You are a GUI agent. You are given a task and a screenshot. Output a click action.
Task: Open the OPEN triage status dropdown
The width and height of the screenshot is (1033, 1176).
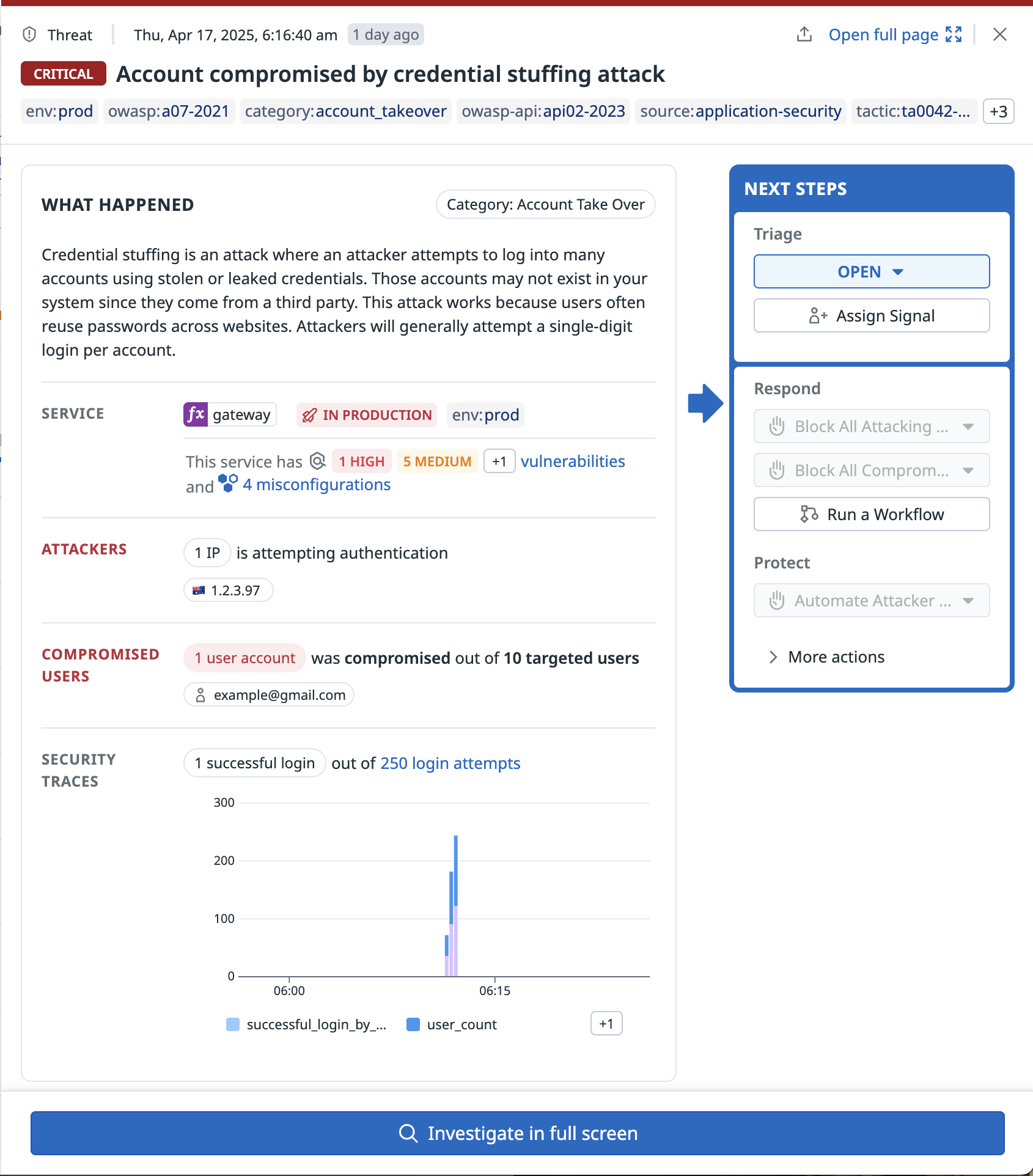coord(871,271)
